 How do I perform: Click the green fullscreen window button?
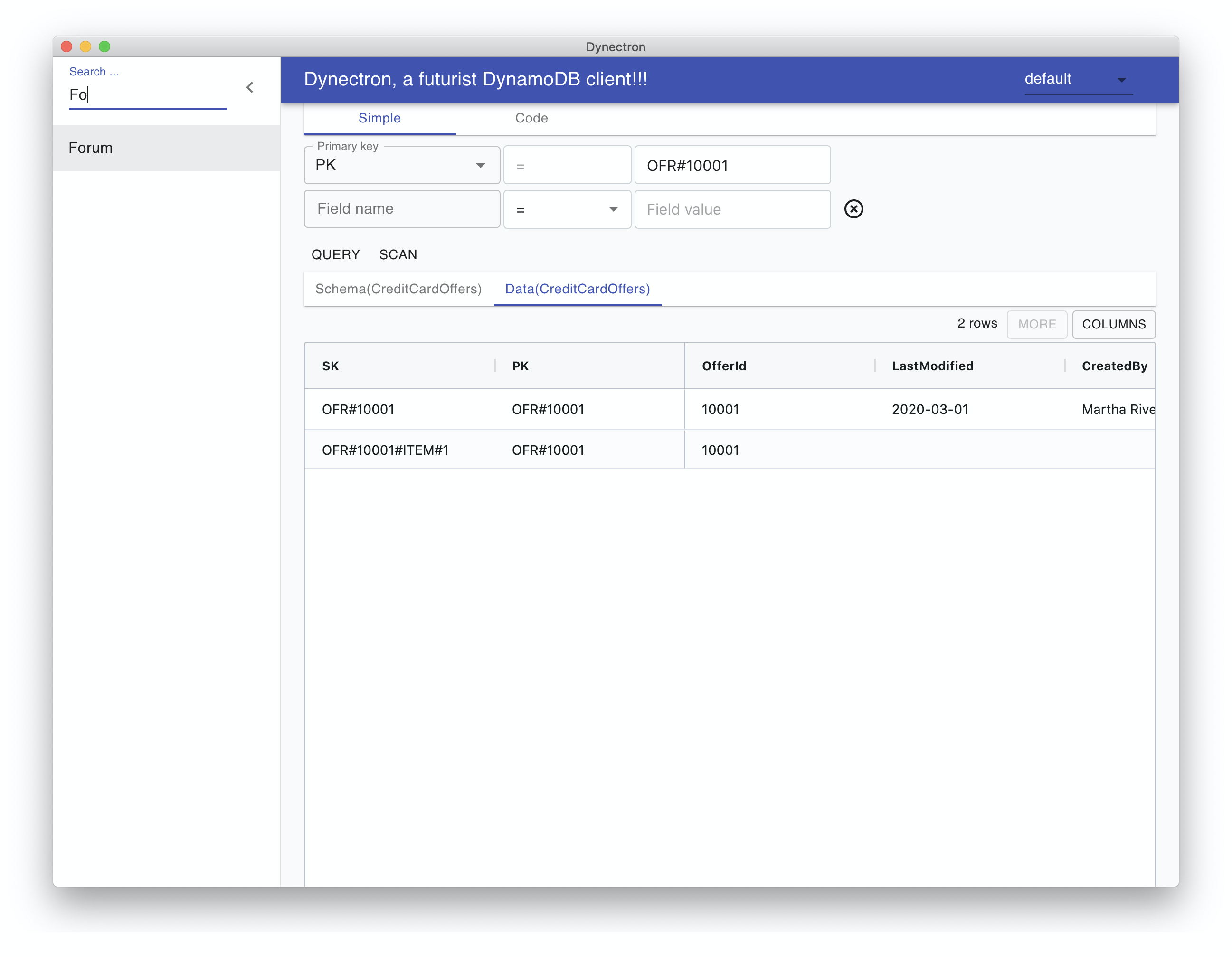tap(104, 46)
